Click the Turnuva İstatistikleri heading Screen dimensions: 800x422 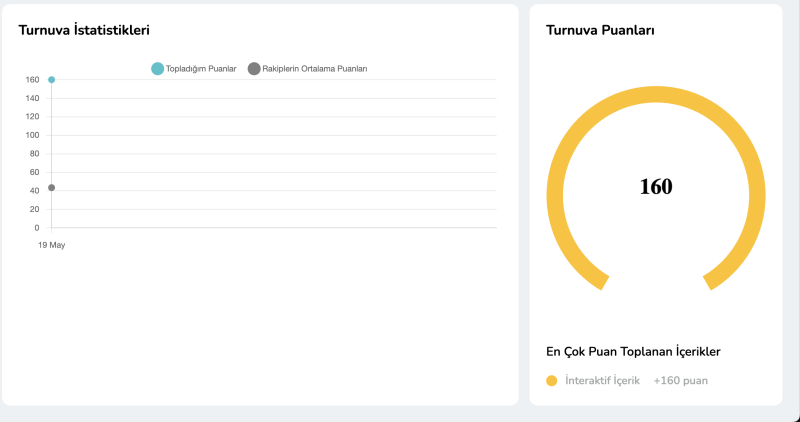coord(84,31)
